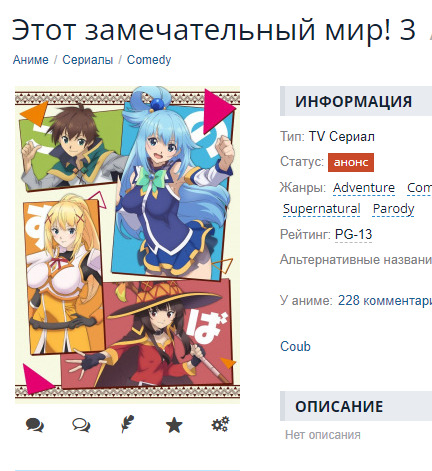Open the Adventure genre tag
432x471 pixels.
364,188
